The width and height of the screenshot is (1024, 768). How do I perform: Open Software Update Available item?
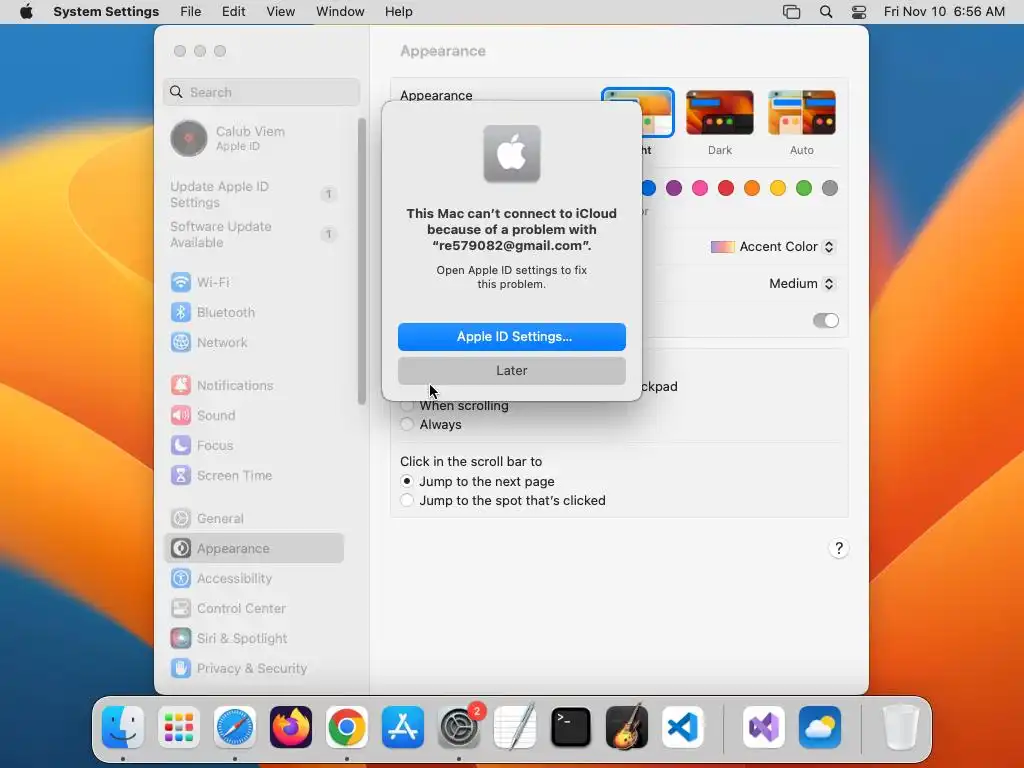pos(255,234)
